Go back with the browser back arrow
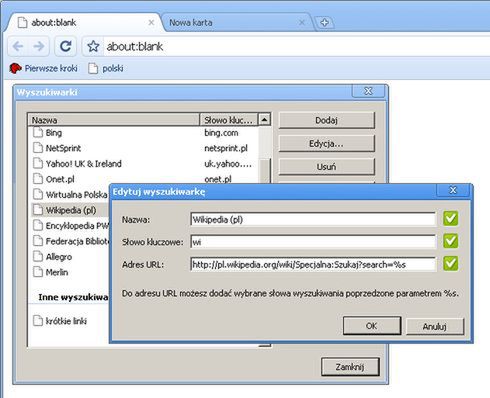Screen dimensions: 490x398 click(18, 46)
